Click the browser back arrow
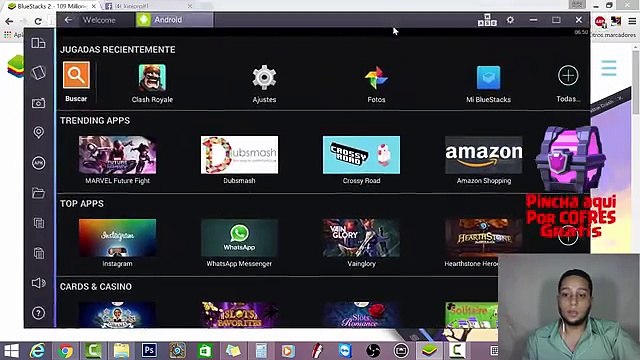Viewport: 640px width, 360px height. click(9, 21)
